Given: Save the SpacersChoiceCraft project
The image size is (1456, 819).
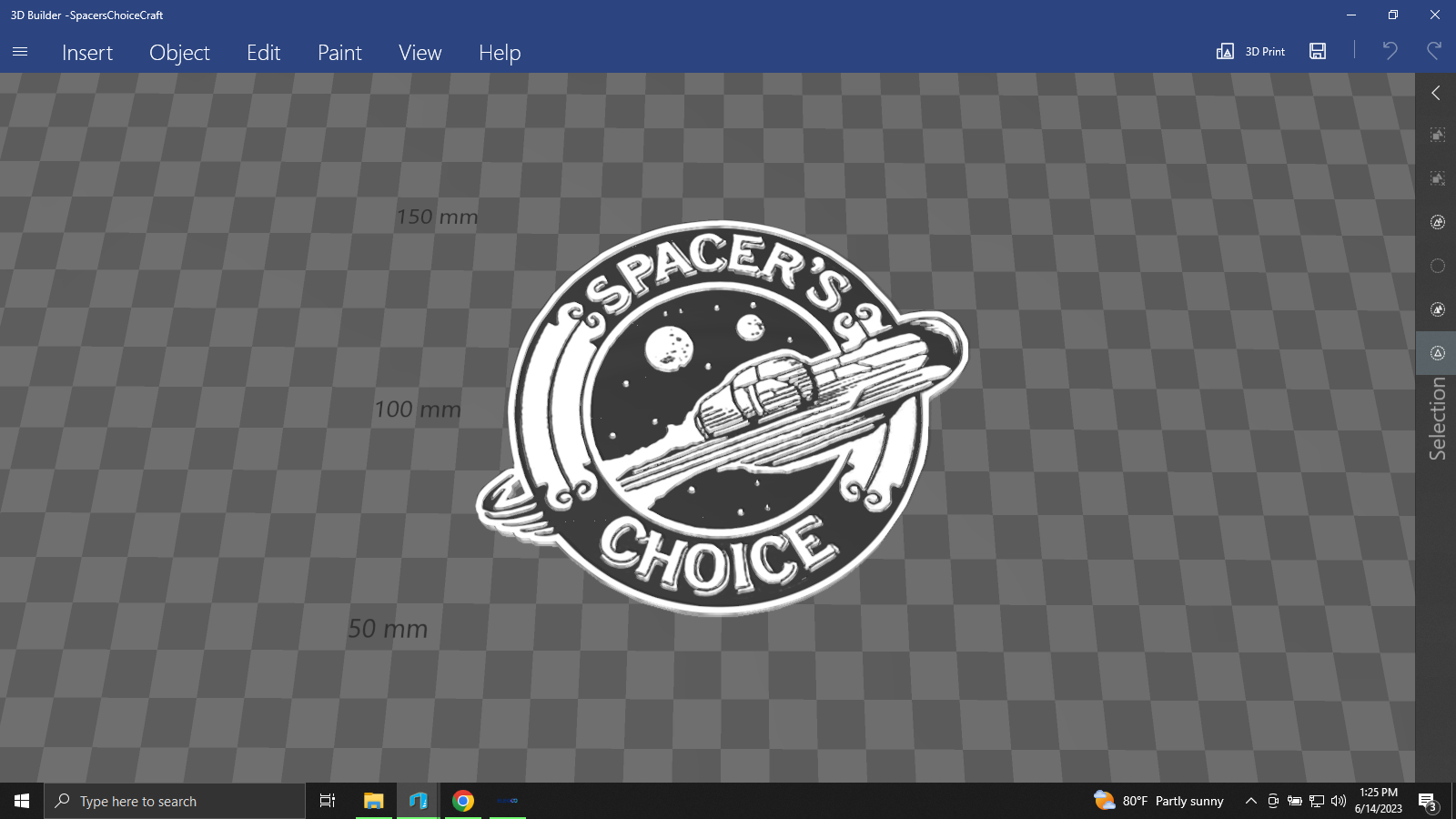Looking at the screenshot, I should (x=1317, y=51).
